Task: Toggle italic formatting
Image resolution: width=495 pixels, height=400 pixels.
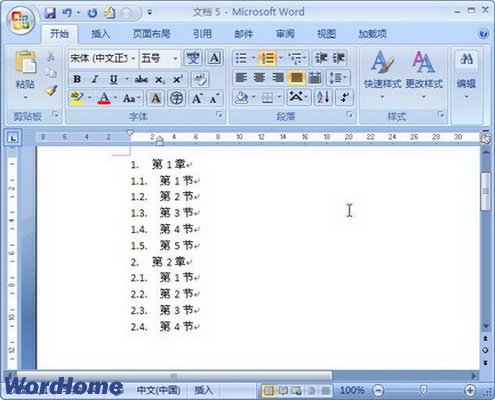Action: point(95,79)
